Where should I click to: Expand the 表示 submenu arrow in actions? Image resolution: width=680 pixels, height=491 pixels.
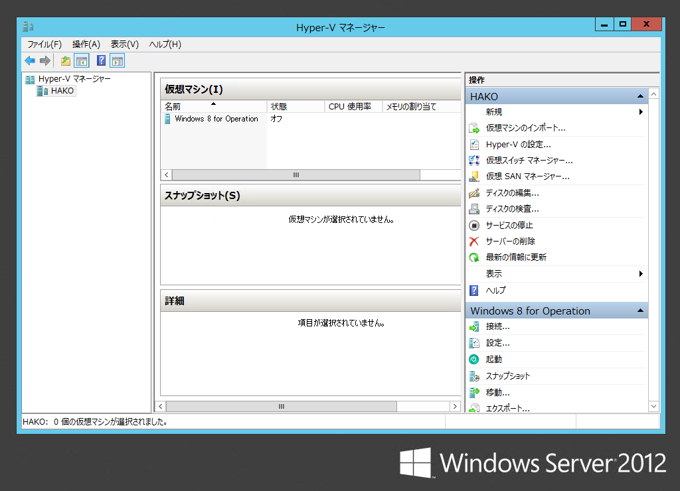(641, 274)
